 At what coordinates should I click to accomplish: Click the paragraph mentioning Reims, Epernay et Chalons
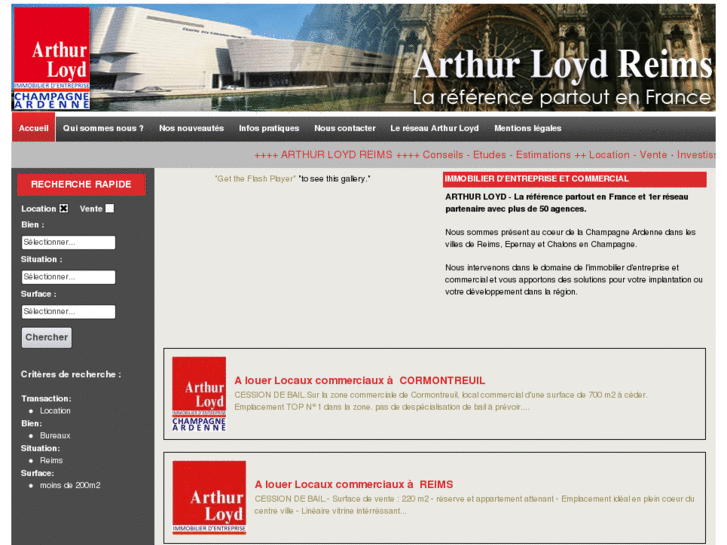570,238
